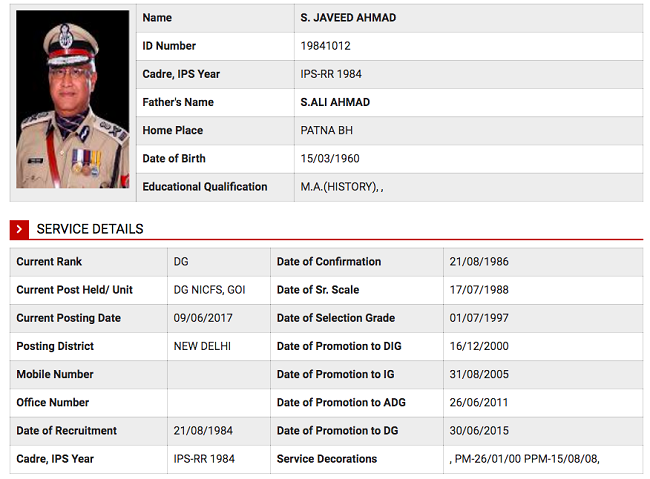Click Date of Promotion to DG 30/06/2015

(x=479, y=431)
